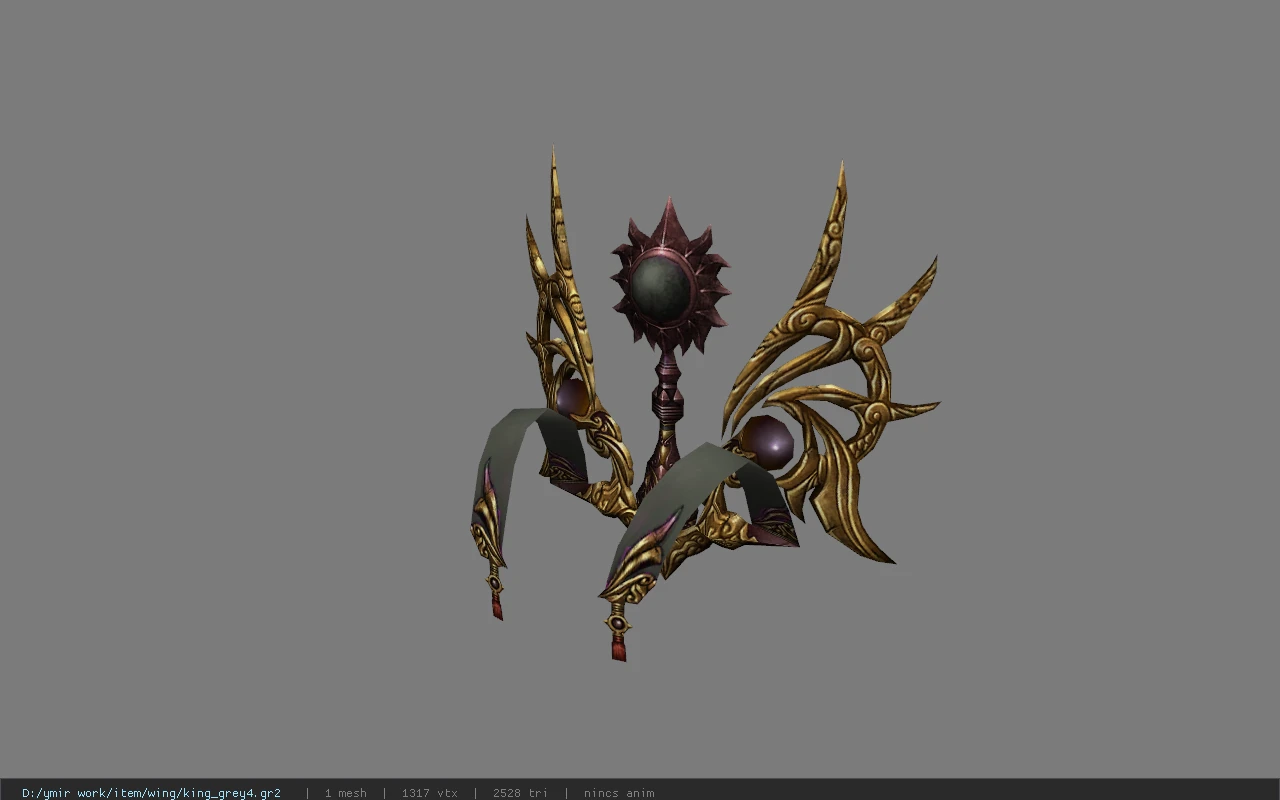Click the file path king_grey4.gr2
The width and height of the screenshot is (1280, 800).
[151, 793]
